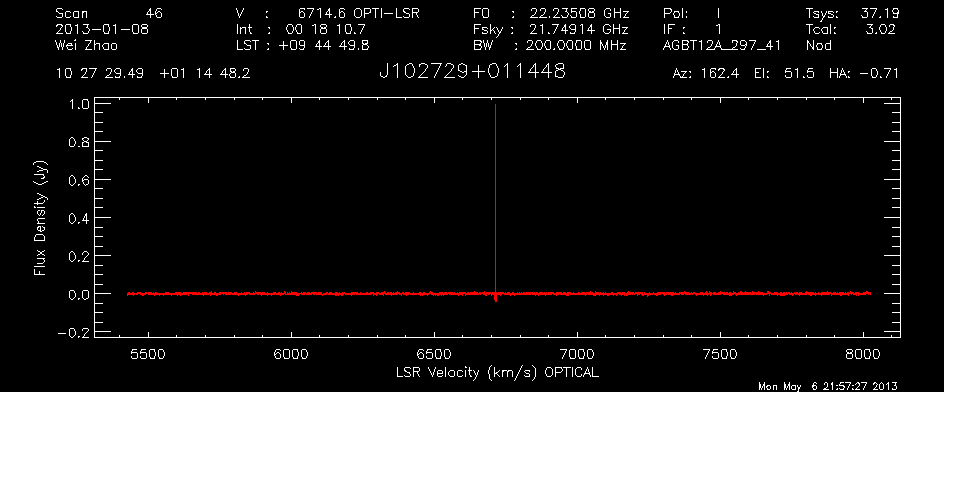Click the 0.4 tick on y-axis
This screenshot has width=962, height=490.
pos(78,218)
